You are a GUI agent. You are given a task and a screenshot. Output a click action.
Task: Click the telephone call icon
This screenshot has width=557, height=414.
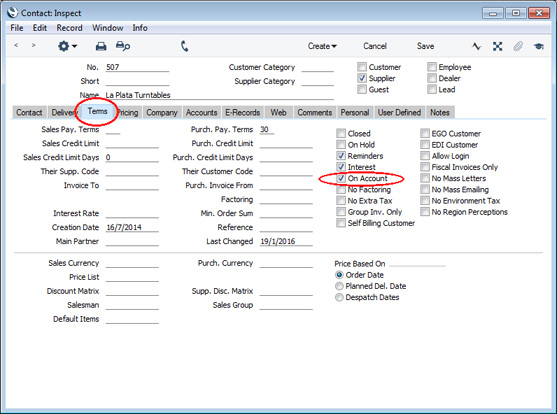(x=184, y=46)
